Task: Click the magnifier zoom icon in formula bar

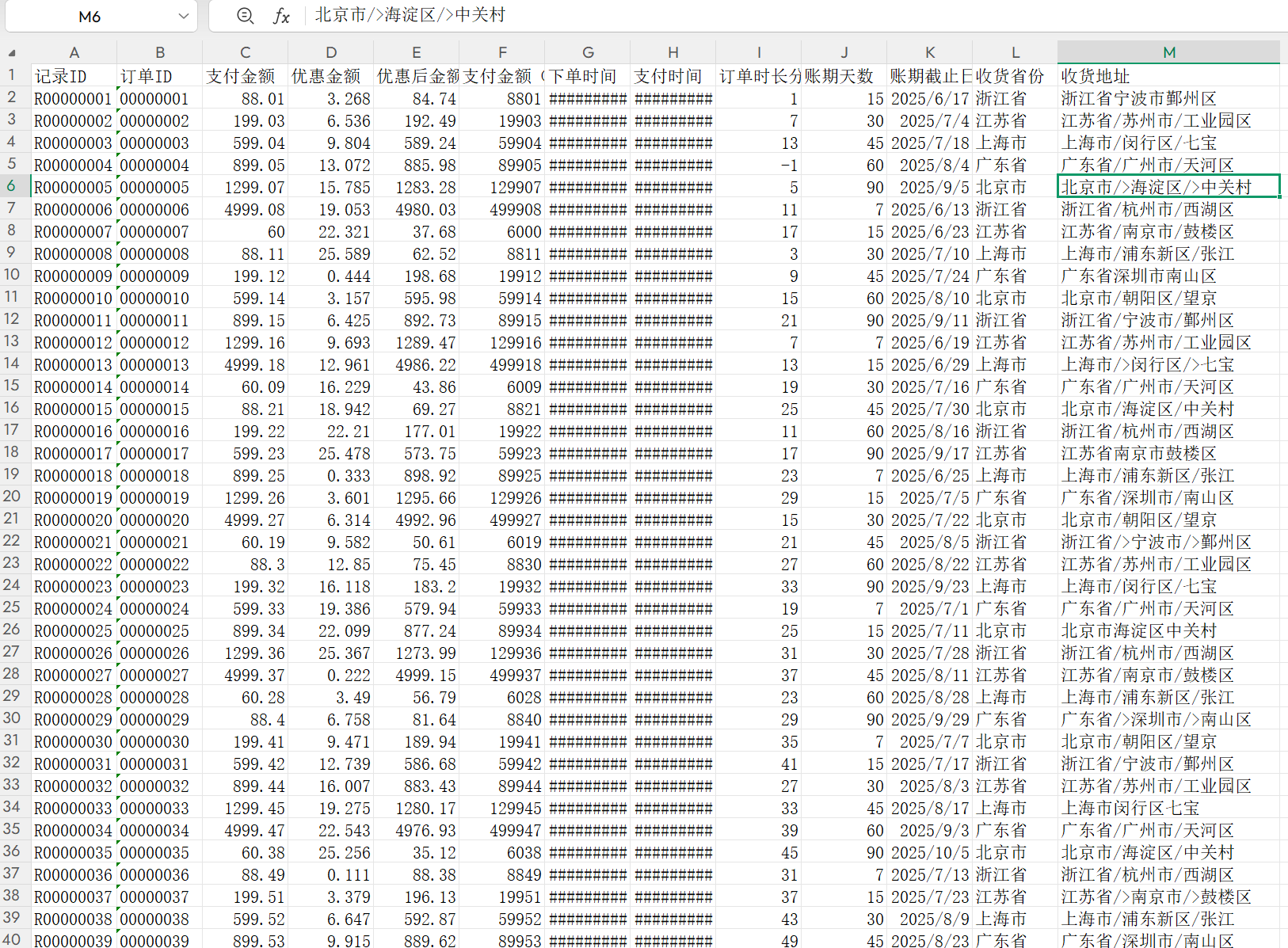Action: tap(246, 16)
